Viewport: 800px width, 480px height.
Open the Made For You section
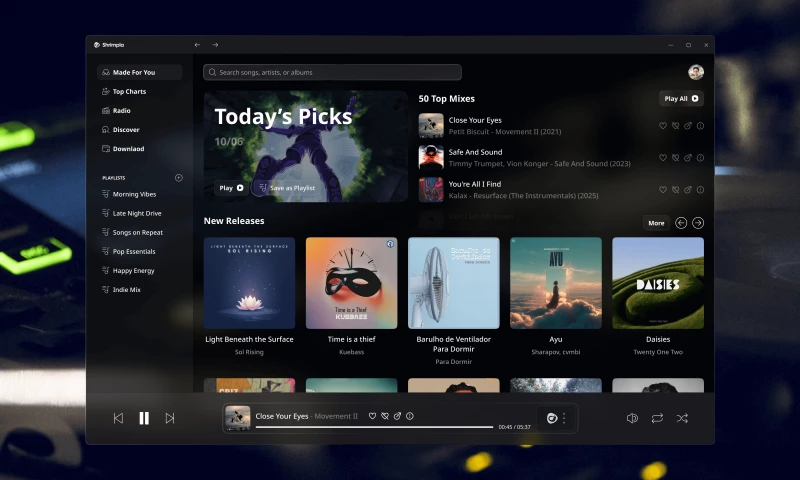click(x=139, y=72)
